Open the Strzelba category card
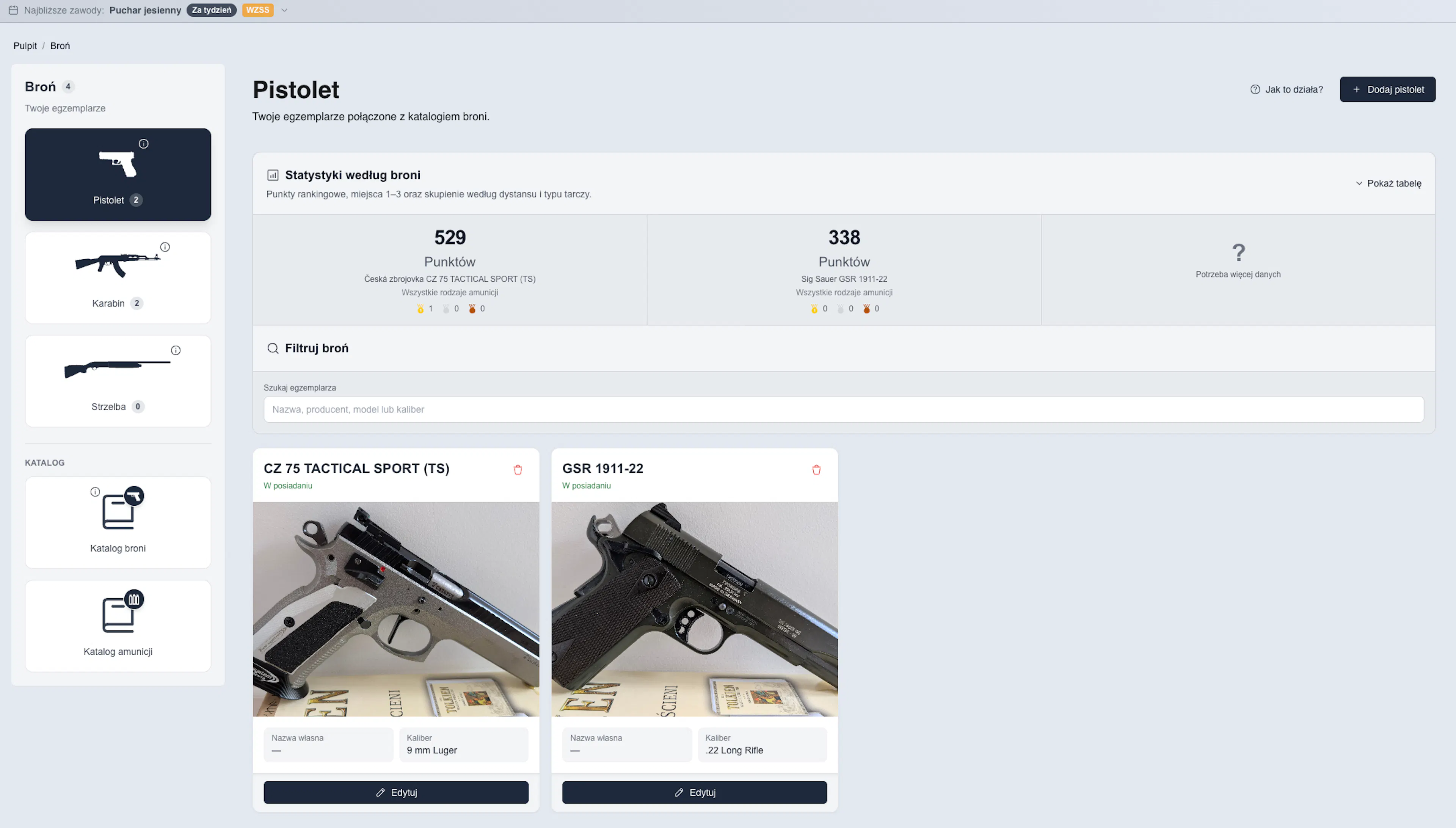Image resolution: width=1456 pixels, height=828 pixels. [118, 381]
